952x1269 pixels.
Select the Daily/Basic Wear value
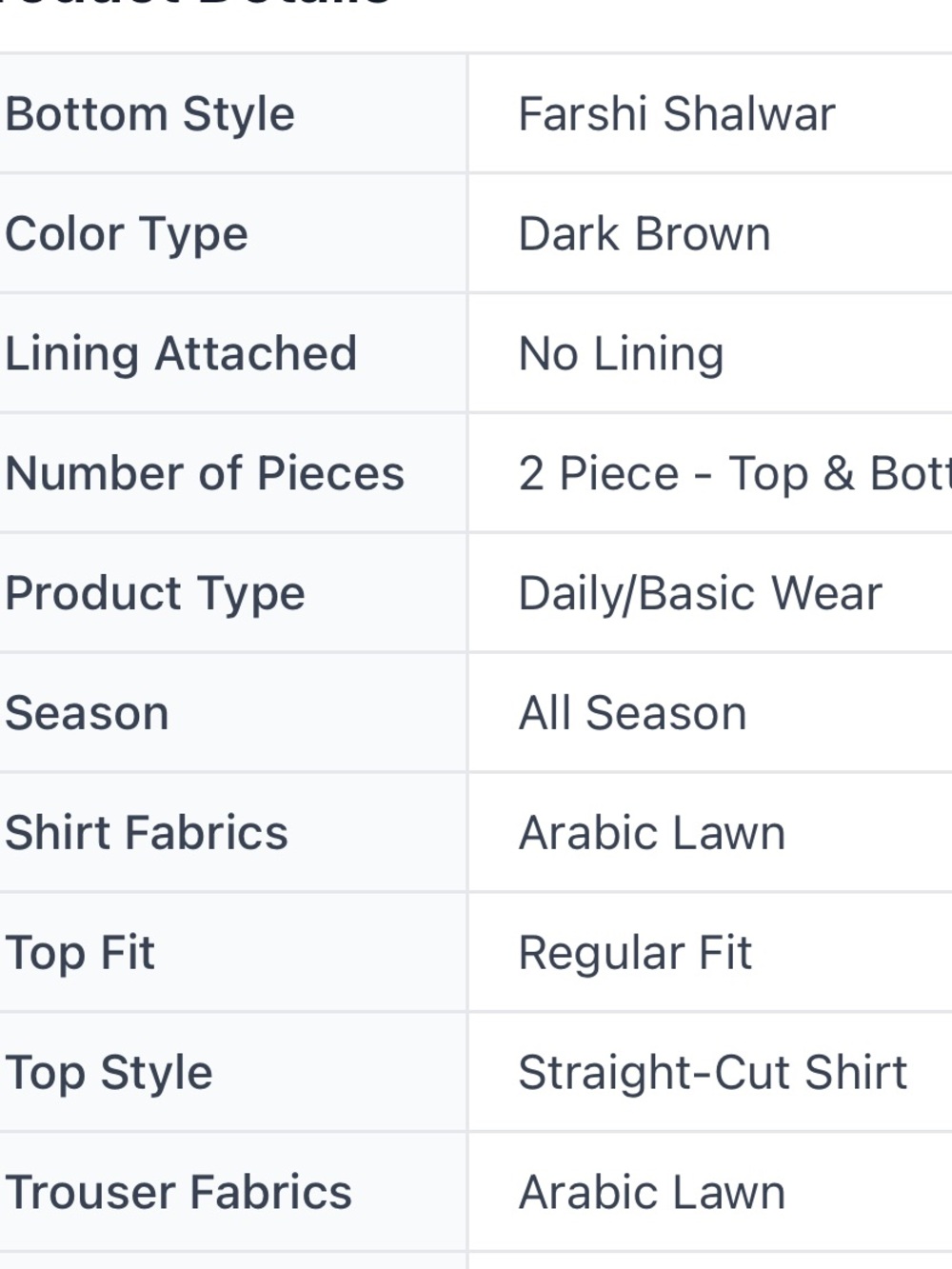(x=701, y=593)
